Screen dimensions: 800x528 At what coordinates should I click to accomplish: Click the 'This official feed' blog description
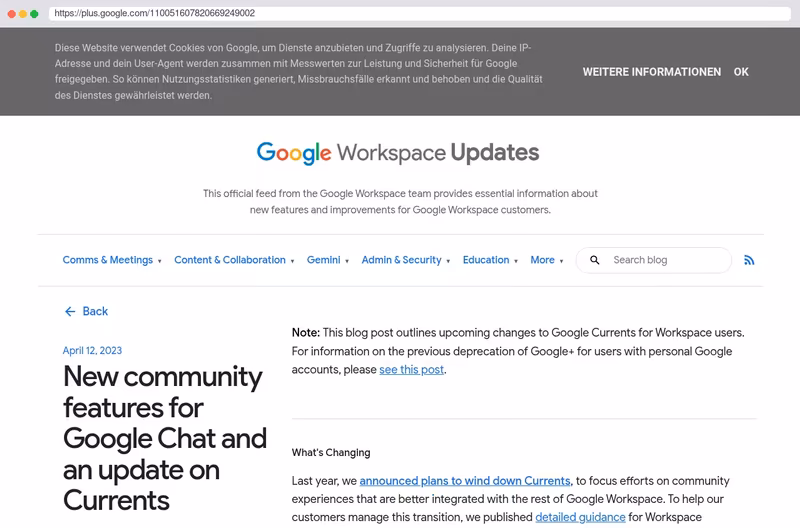point(400,202)
